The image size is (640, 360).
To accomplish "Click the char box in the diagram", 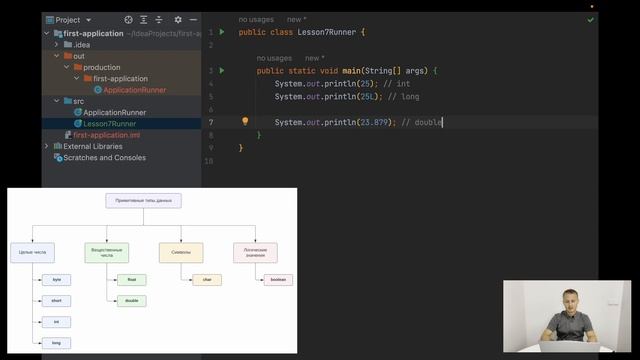I will point(207,280).
